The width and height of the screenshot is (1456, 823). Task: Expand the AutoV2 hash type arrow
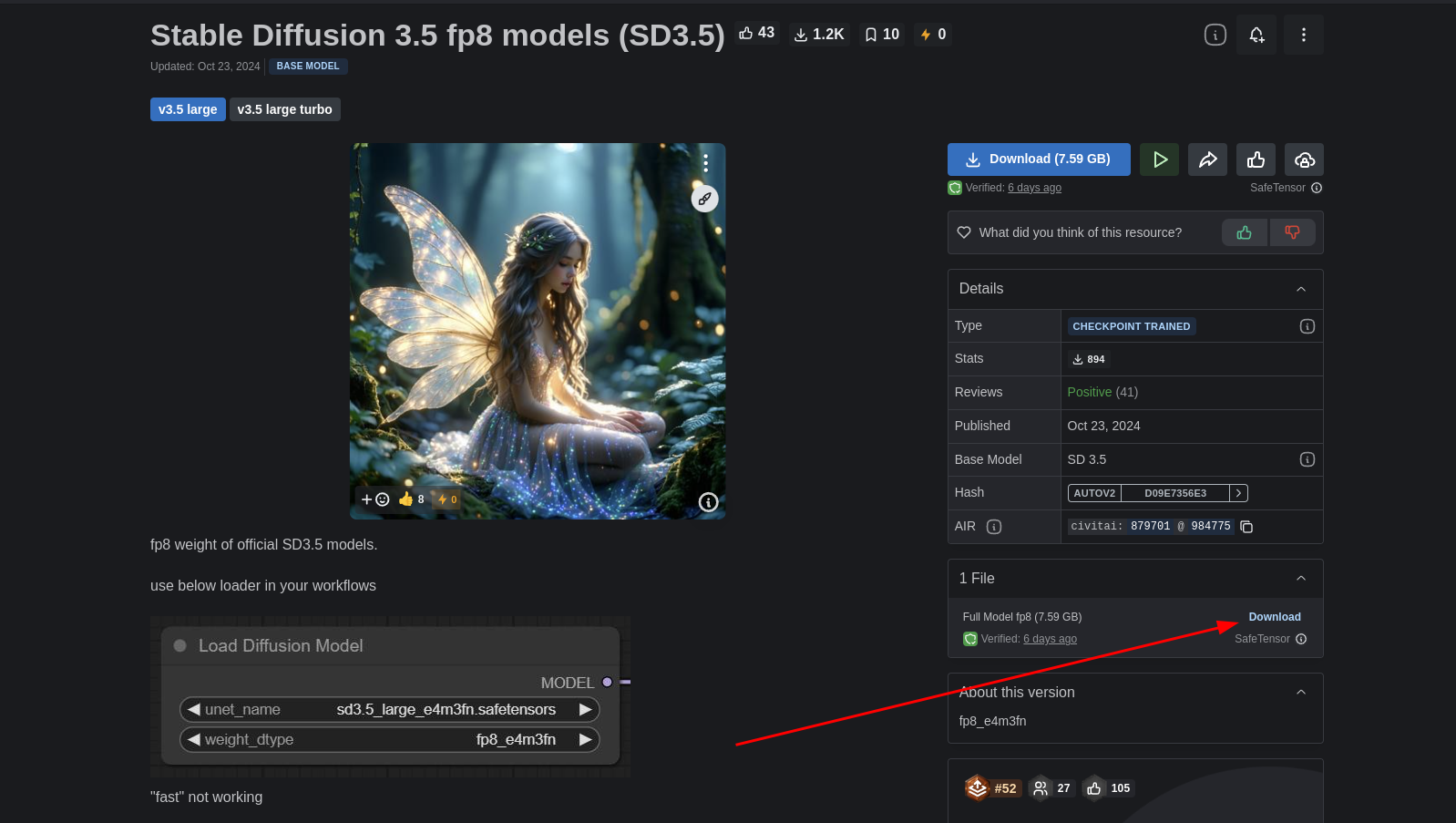(x=1238, y=493)
